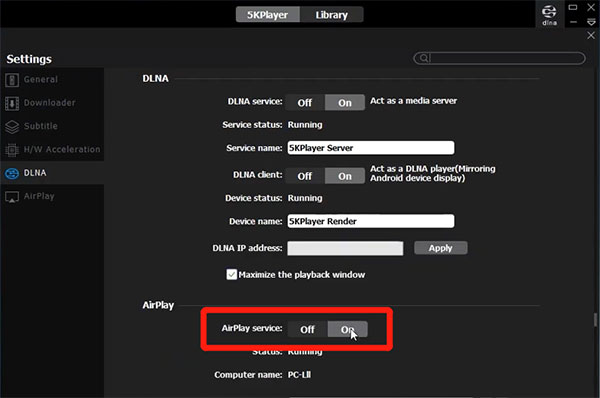Image resolution: width=600 pixels, height=398 pixels.
Task: Click Device status 'Running' text
Action: pyautogui.click(x=305, y=198)
